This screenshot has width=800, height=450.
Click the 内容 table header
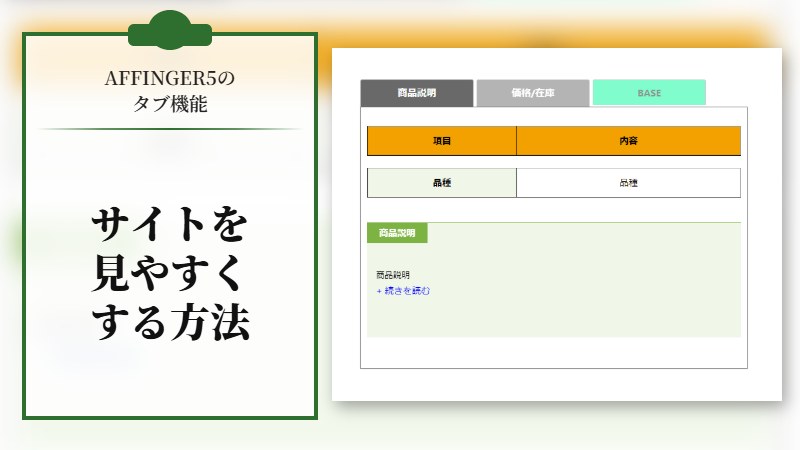pos(629,141)
